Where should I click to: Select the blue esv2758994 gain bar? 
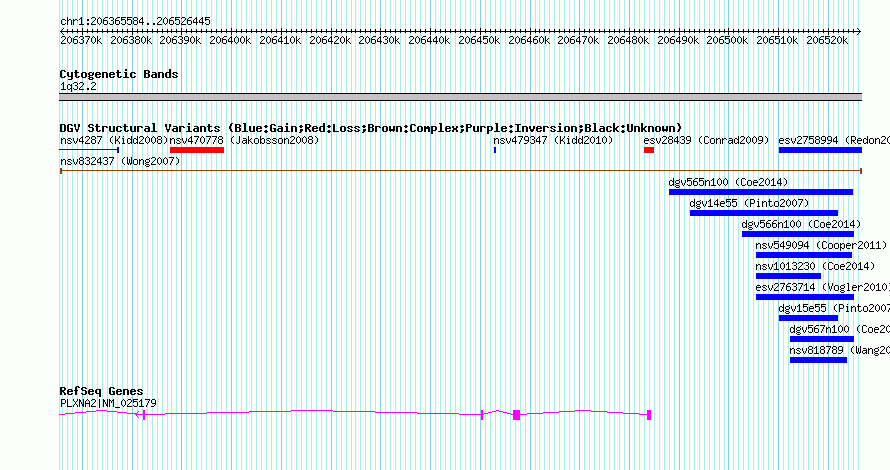[820, 150]
